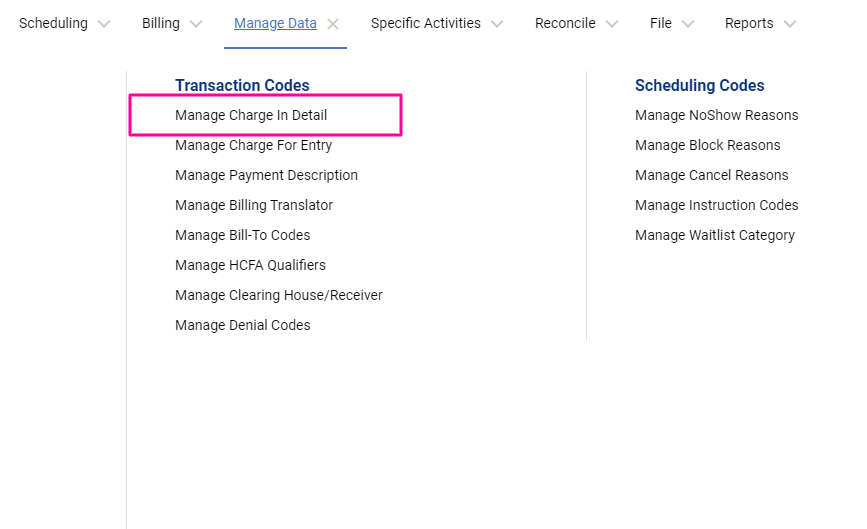Expand the Reconcile menu chevron

pyautogui.click(x=612, y=24)
